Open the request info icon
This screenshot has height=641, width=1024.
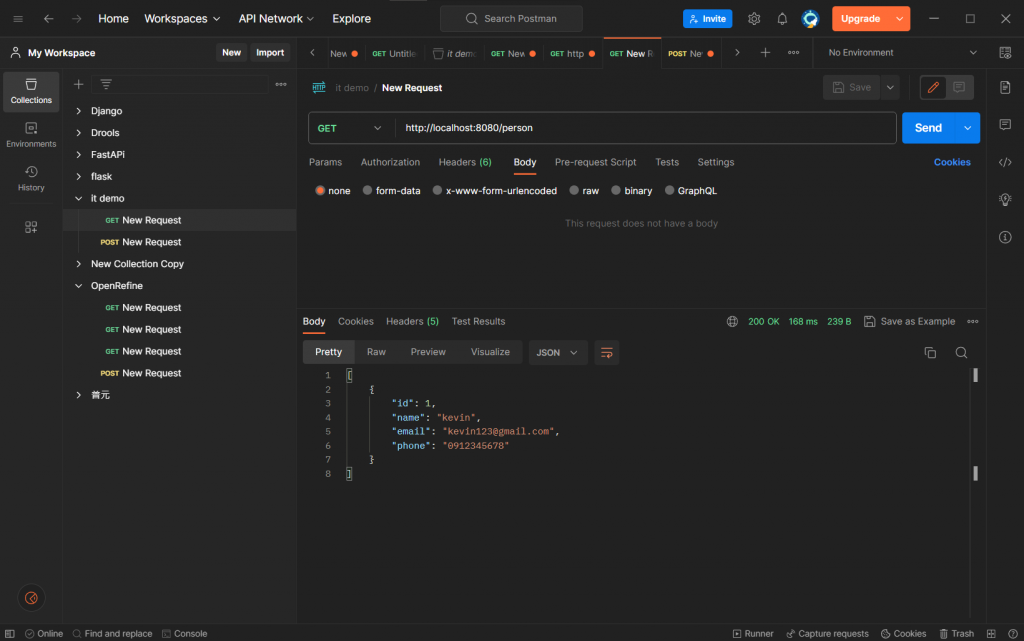pyautogui.click(x=1005, y=237)
